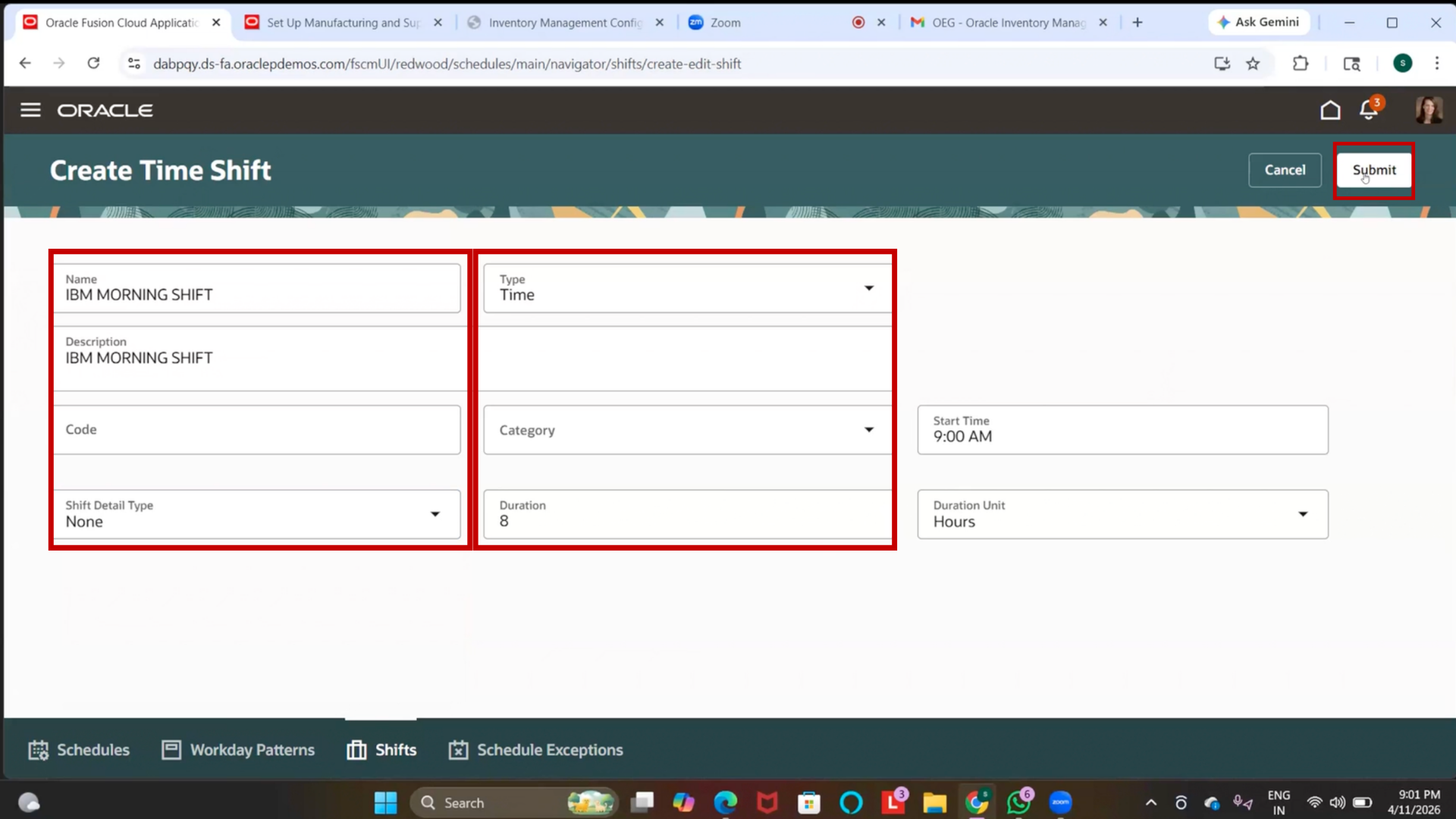Open the Oracle navigator hamburger menu
1456x819 pixels.
coord(30,110)
